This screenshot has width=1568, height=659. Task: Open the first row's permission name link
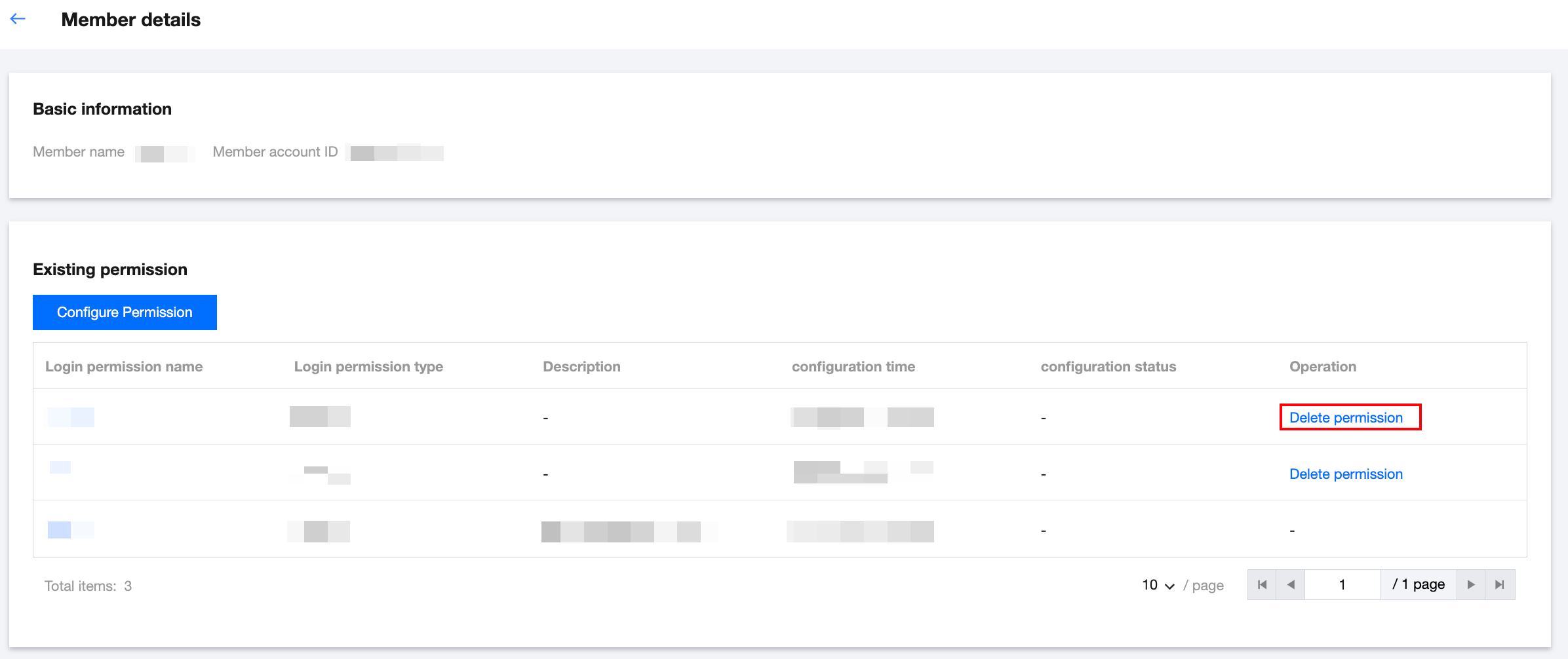[x=71, y=417]
